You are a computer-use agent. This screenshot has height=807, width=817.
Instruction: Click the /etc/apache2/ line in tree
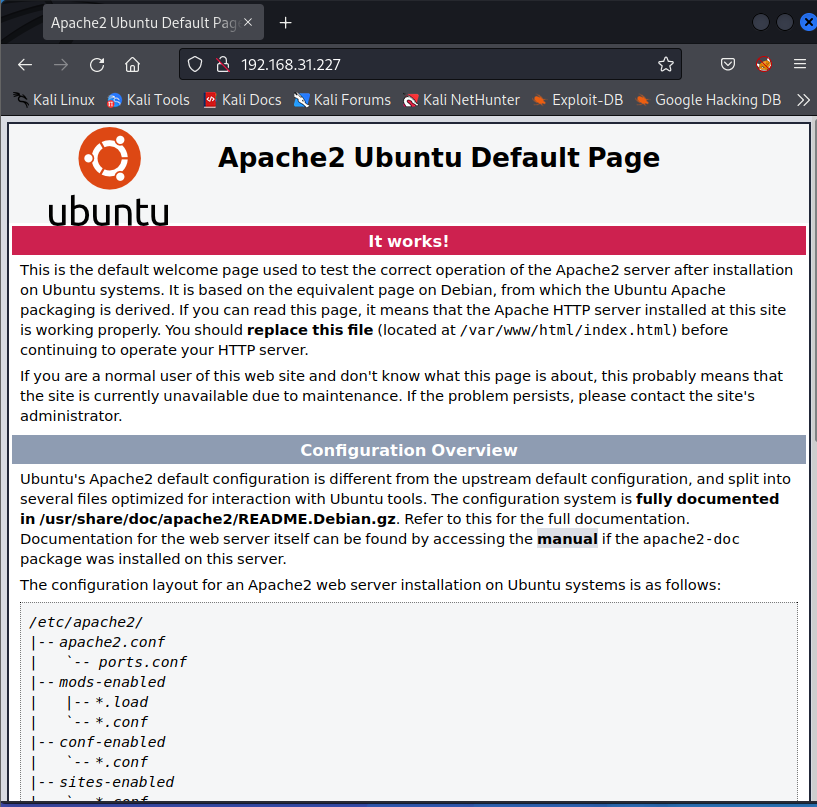86,622
